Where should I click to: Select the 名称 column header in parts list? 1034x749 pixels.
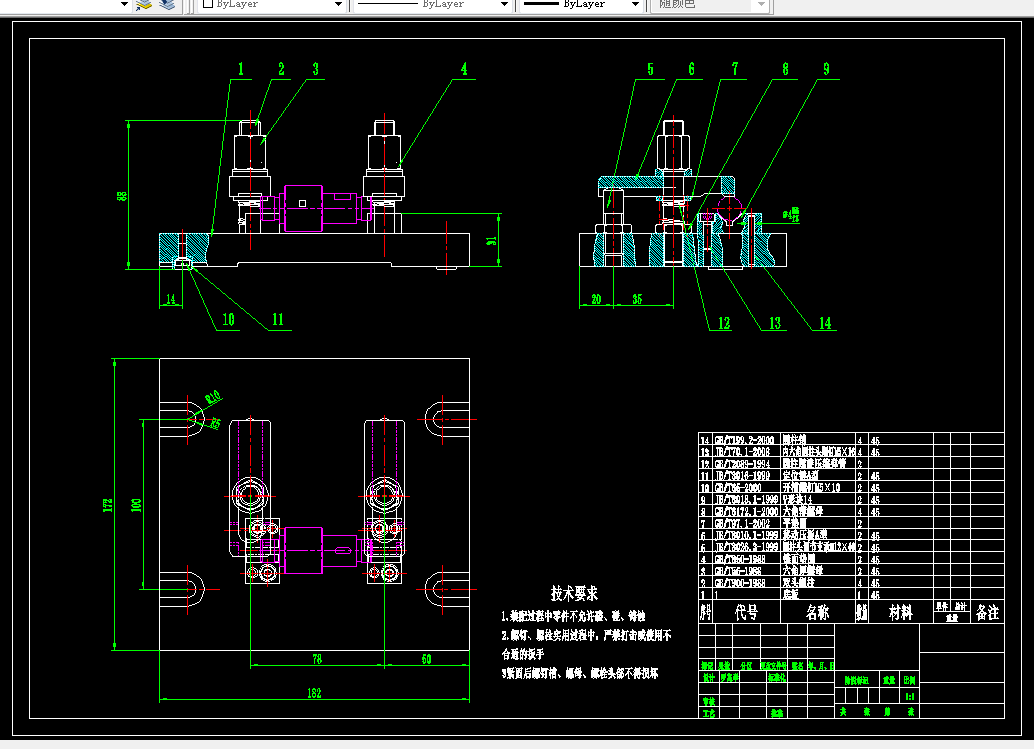(817, 613)
